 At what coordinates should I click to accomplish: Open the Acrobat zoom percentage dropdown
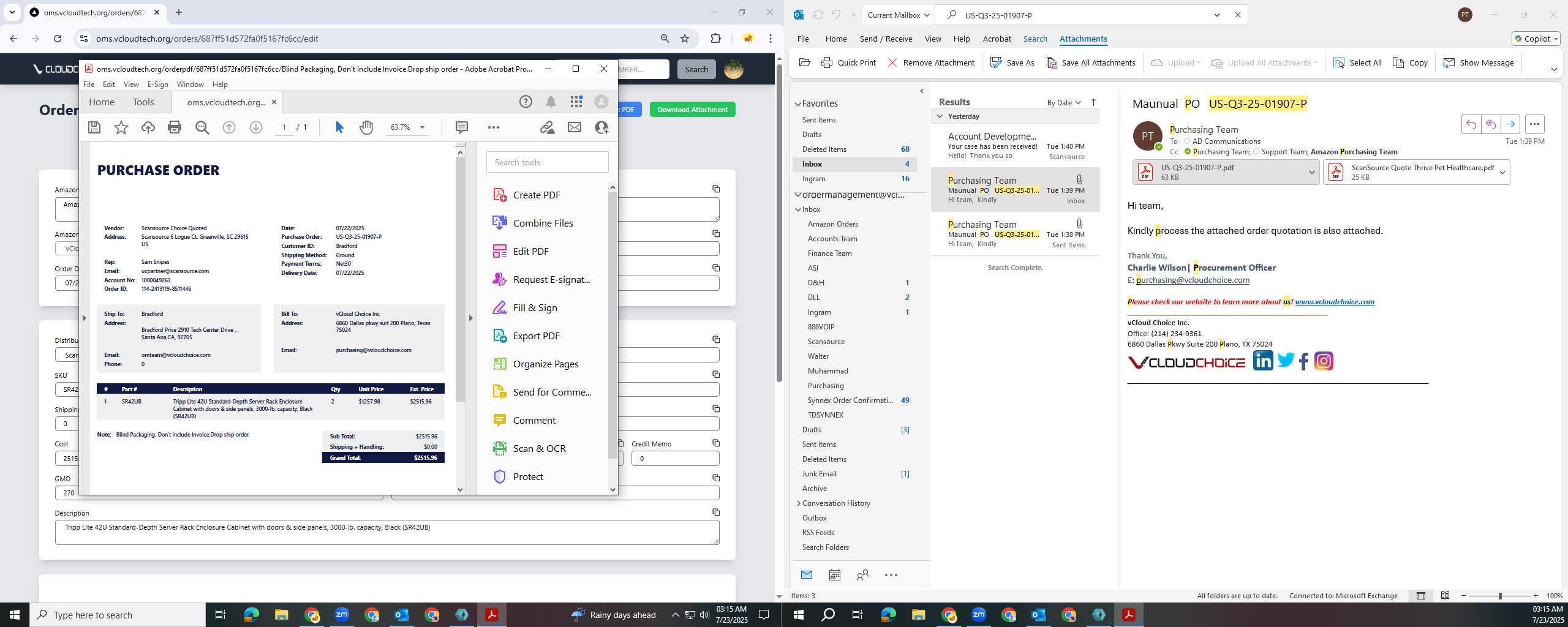pos(422,127)
